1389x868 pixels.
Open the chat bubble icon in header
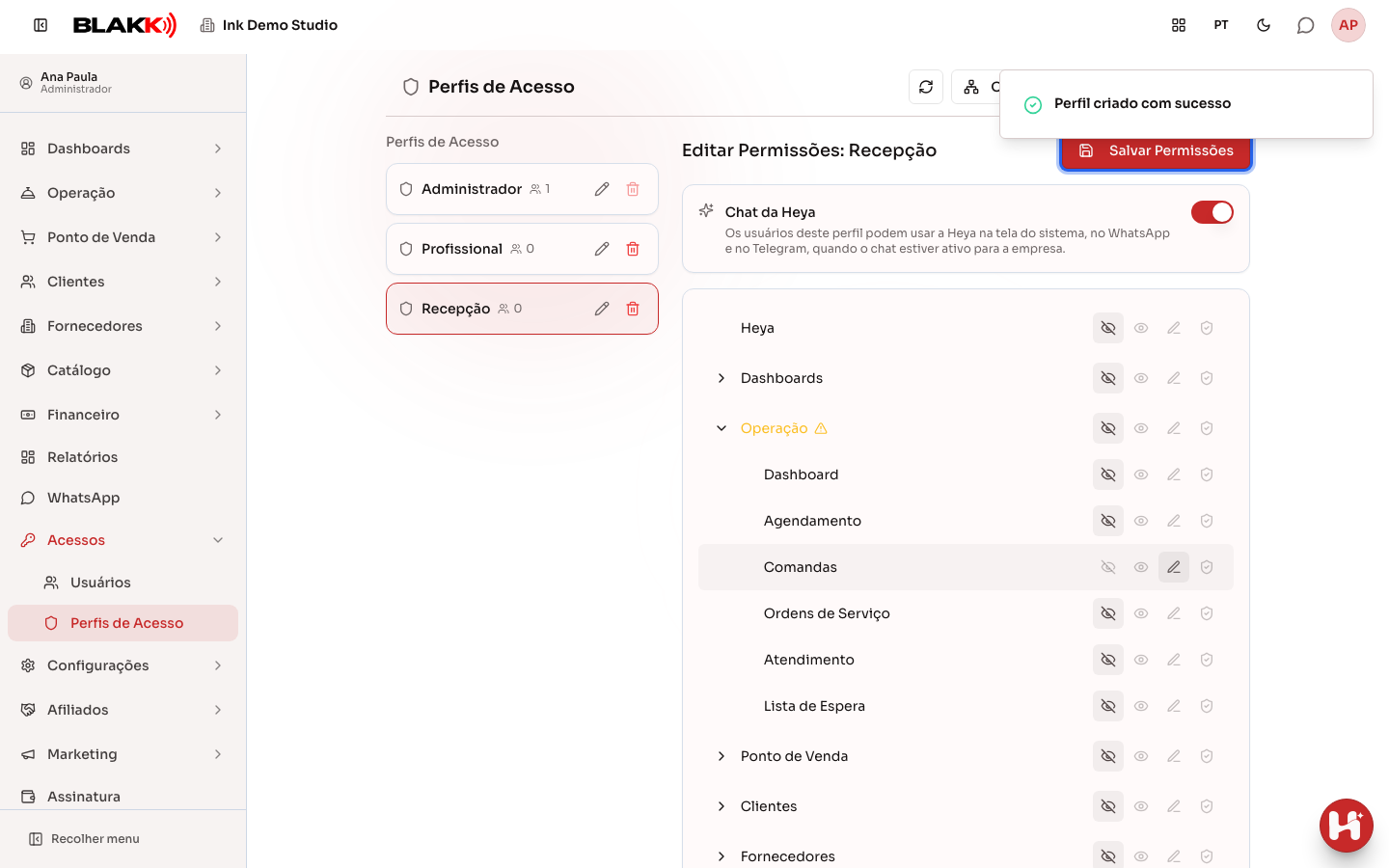tap(1305, 25)
